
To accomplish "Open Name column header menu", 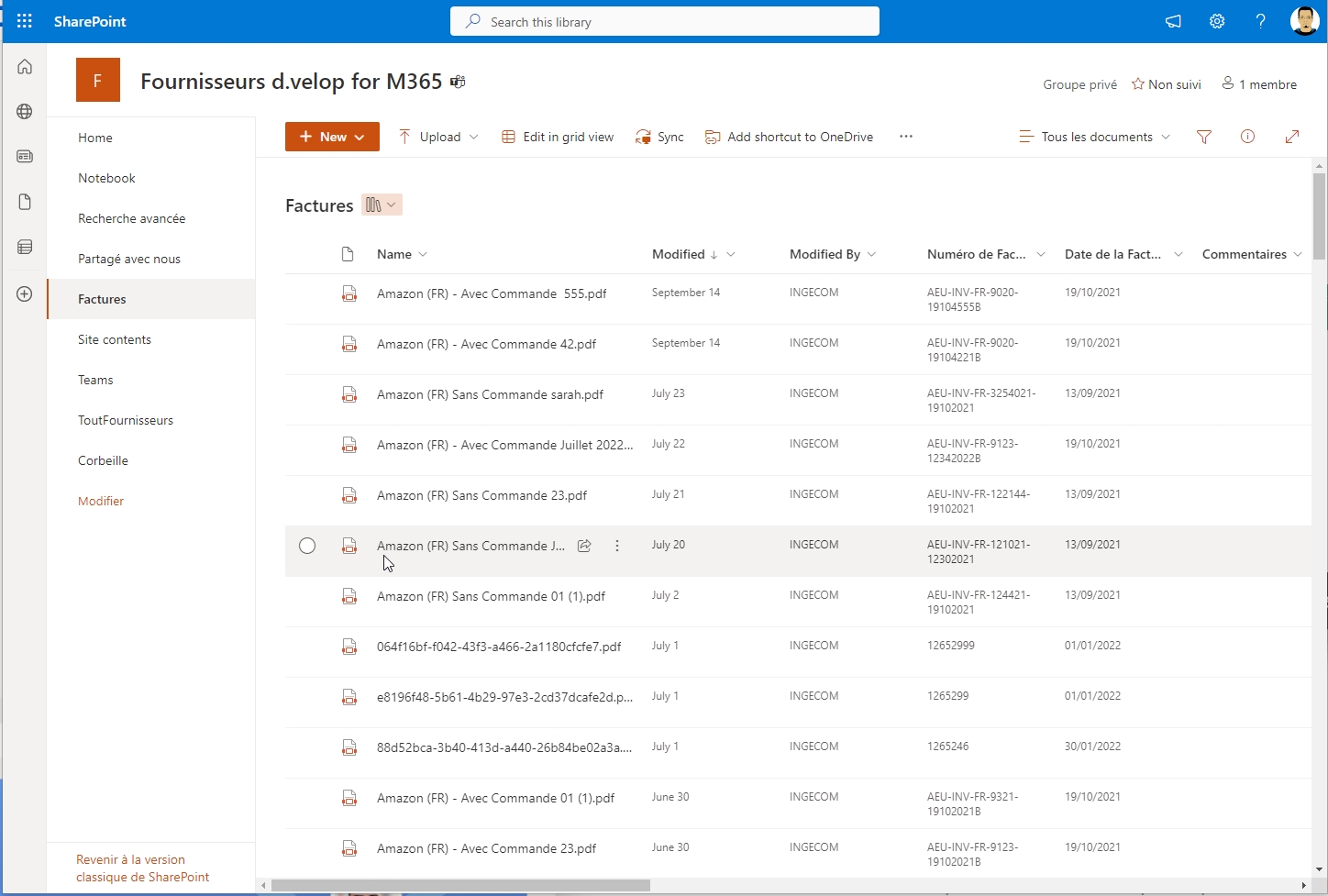I will pyautogui.click(x=402, y=254).
